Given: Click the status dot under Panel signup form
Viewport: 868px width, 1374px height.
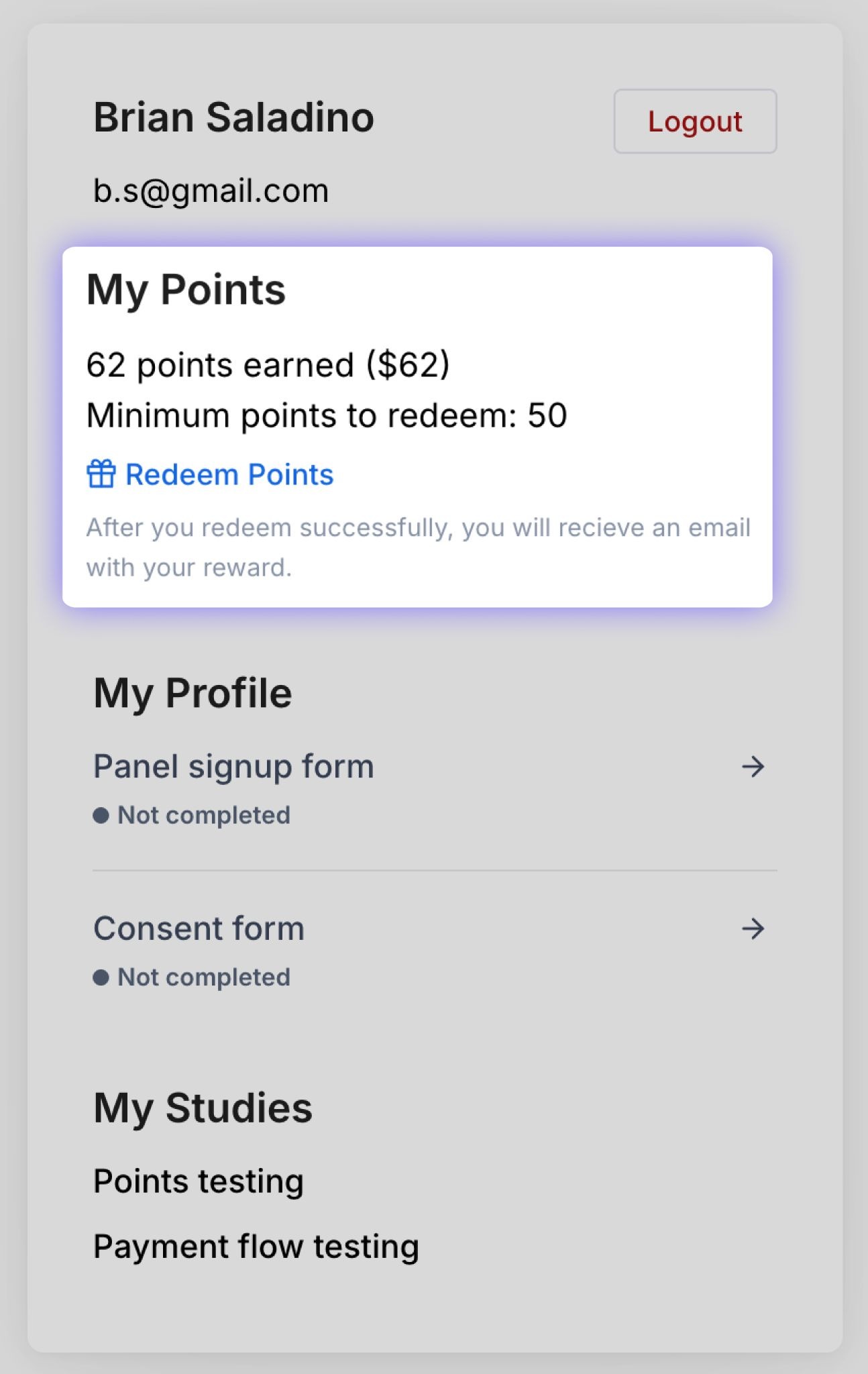Looking at the screenshot, I should [101, 815].
